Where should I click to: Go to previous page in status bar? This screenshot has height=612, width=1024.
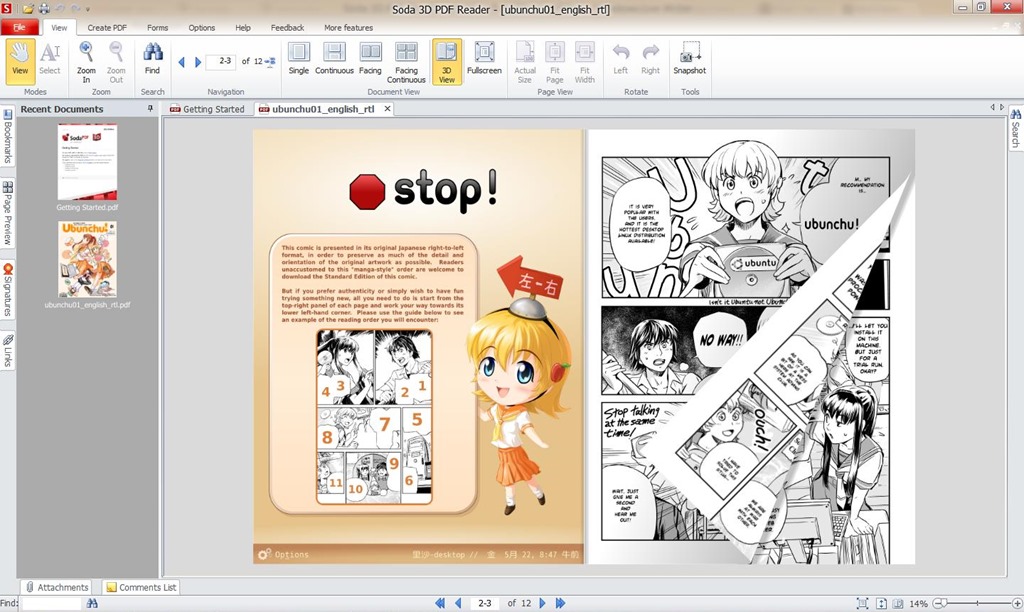(x=458, y=604)
